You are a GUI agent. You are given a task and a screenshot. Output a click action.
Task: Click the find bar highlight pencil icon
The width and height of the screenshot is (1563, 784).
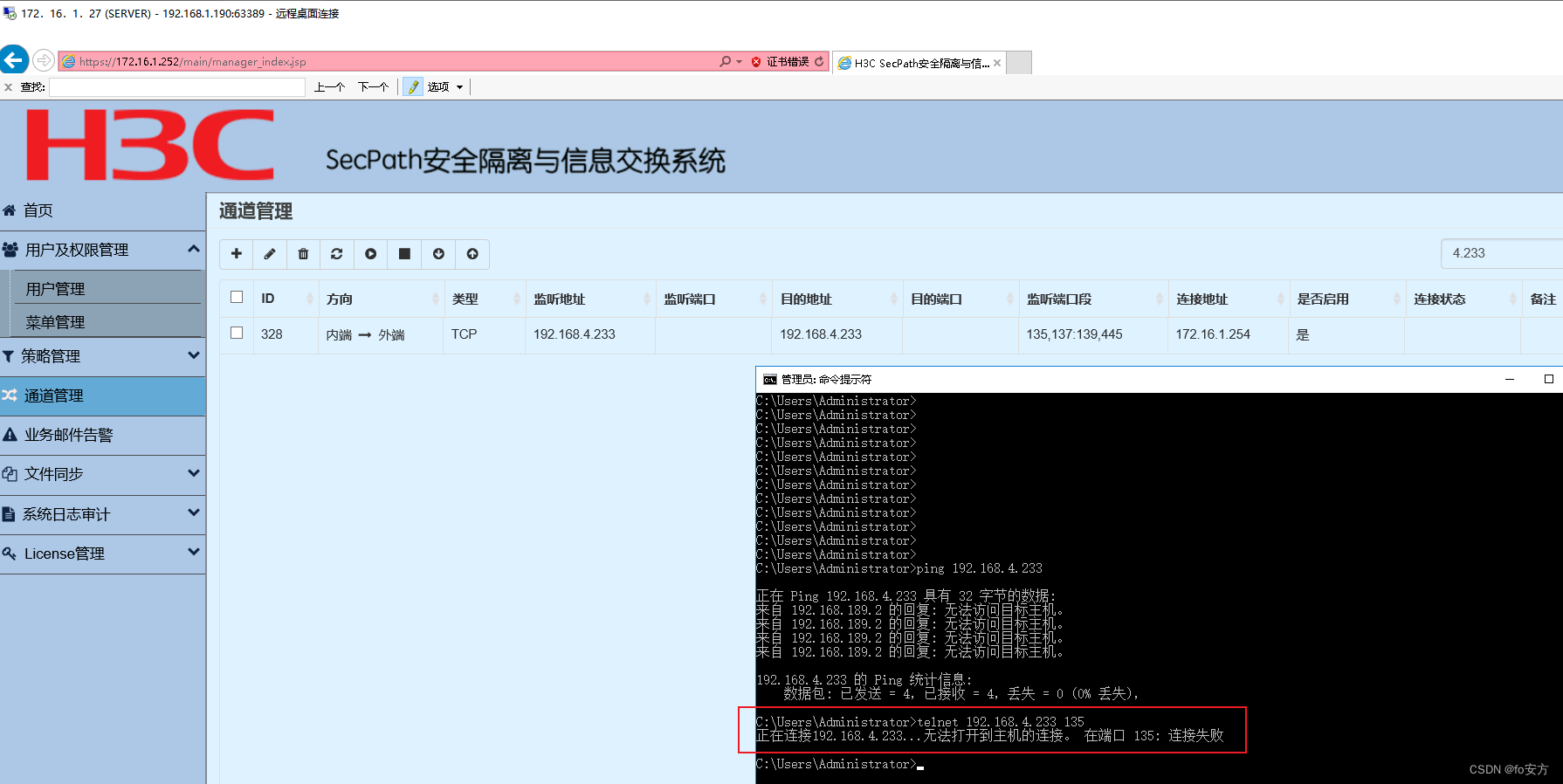413,86
